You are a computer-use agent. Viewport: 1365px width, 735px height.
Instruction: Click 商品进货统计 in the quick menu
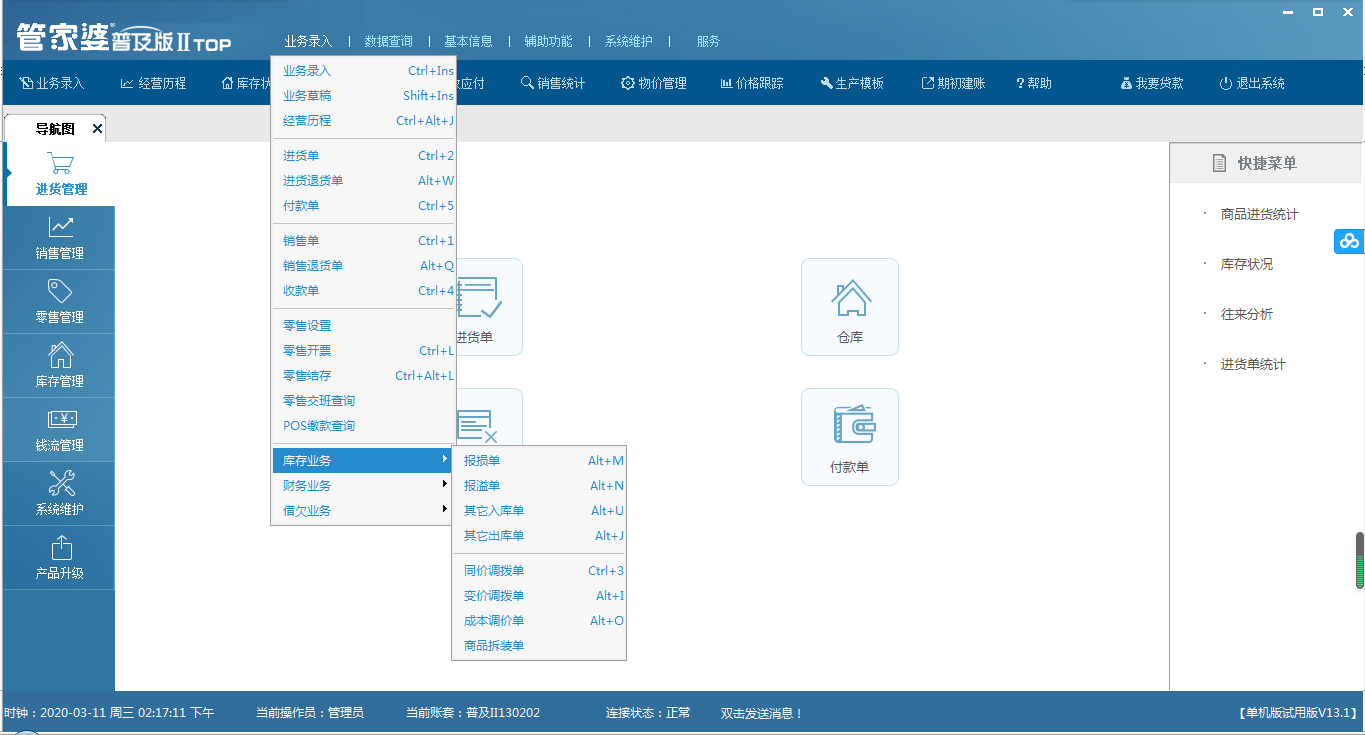[1259, 214]
